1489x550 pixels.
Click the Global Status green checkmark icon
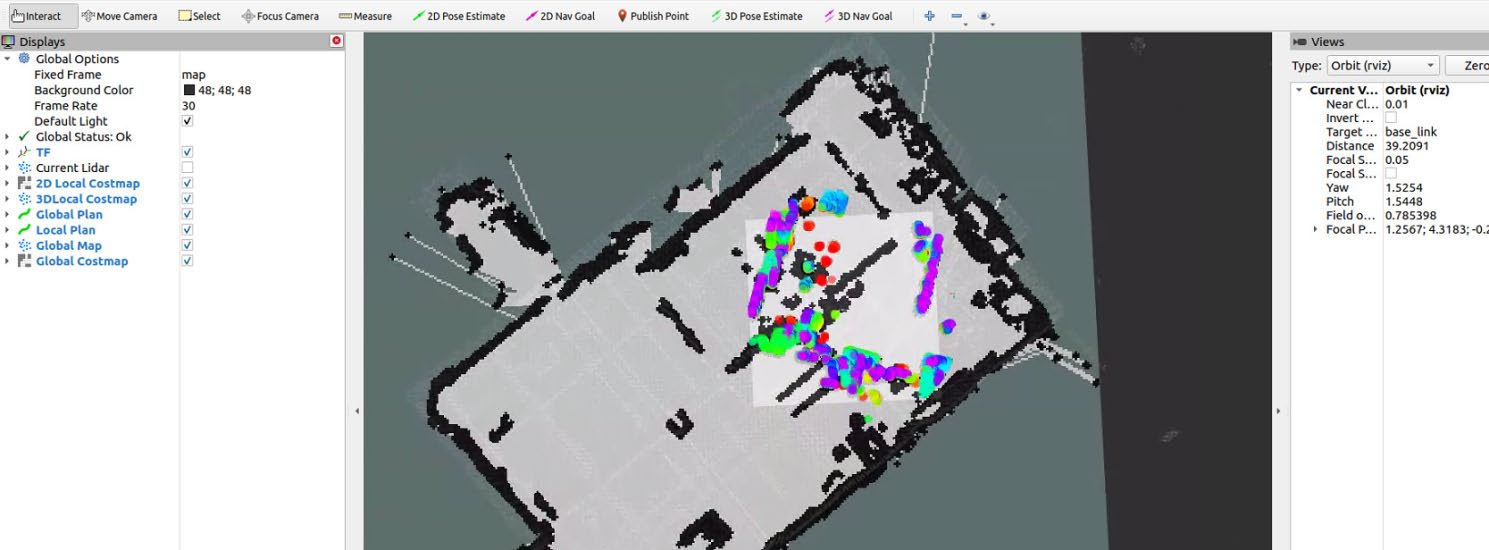click(x=25, y=137)
